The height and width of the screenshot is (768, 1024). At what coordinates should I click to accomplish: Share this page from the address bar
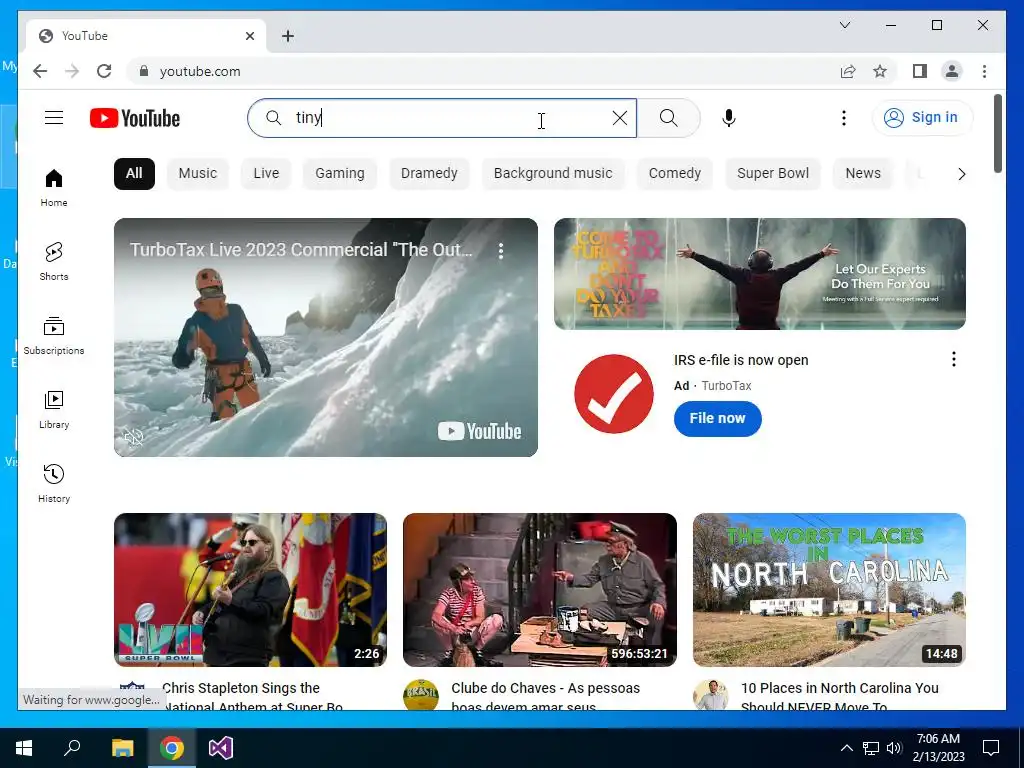coord(848,71)
